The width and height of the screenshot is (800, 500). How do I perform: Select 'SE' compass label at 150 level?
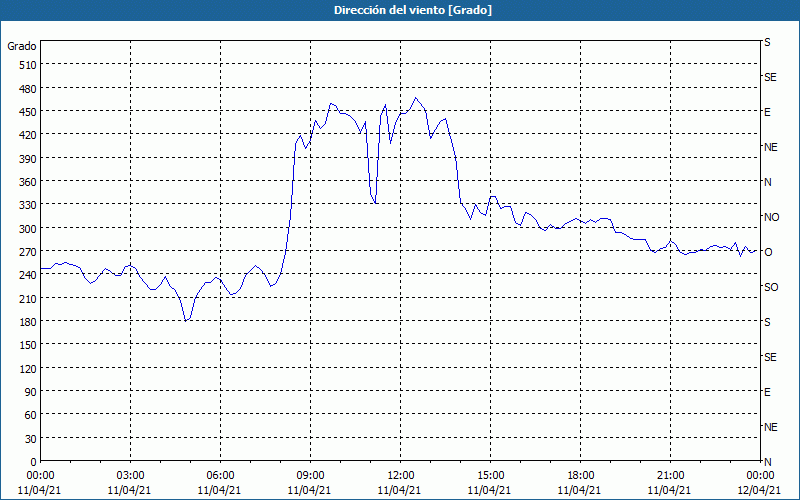pos(770,357)
